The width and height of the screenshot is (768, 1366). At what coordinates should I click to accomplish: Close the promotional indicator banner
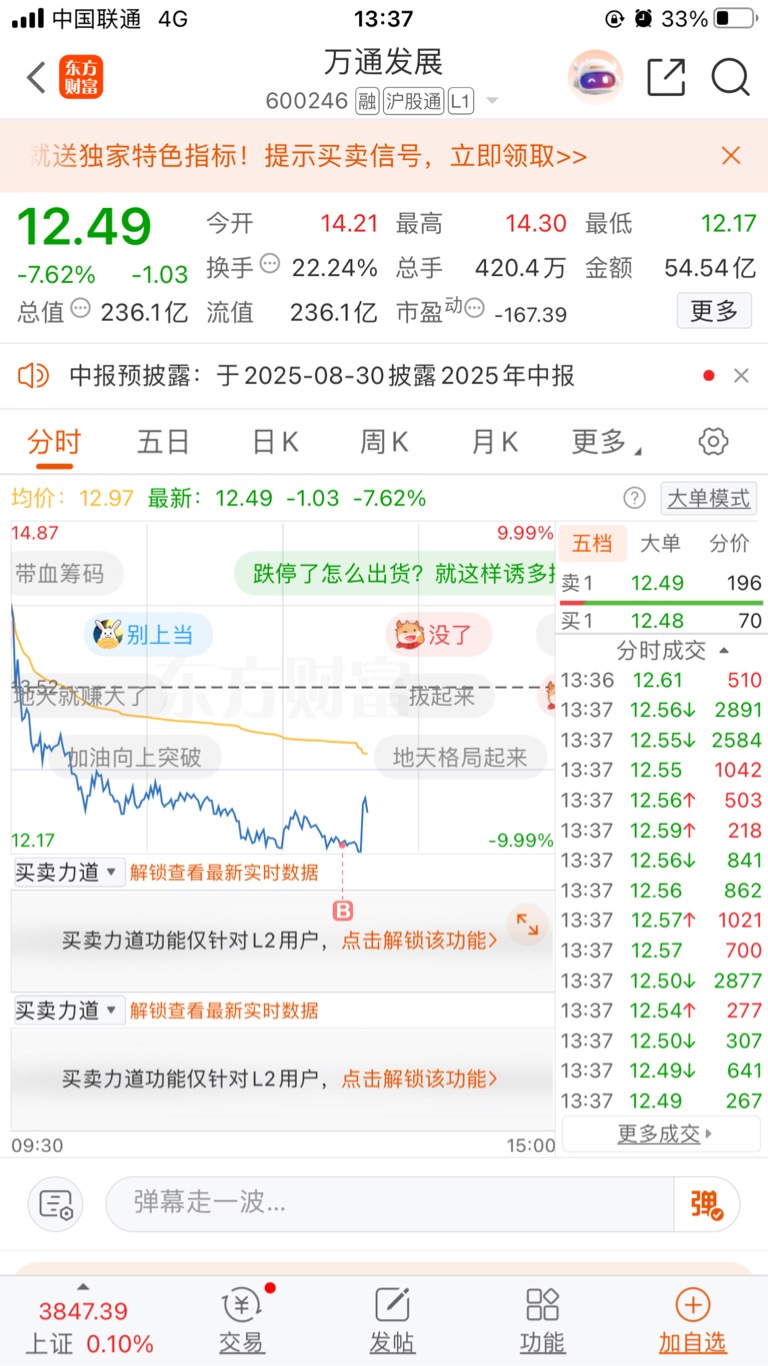(731, 155)
